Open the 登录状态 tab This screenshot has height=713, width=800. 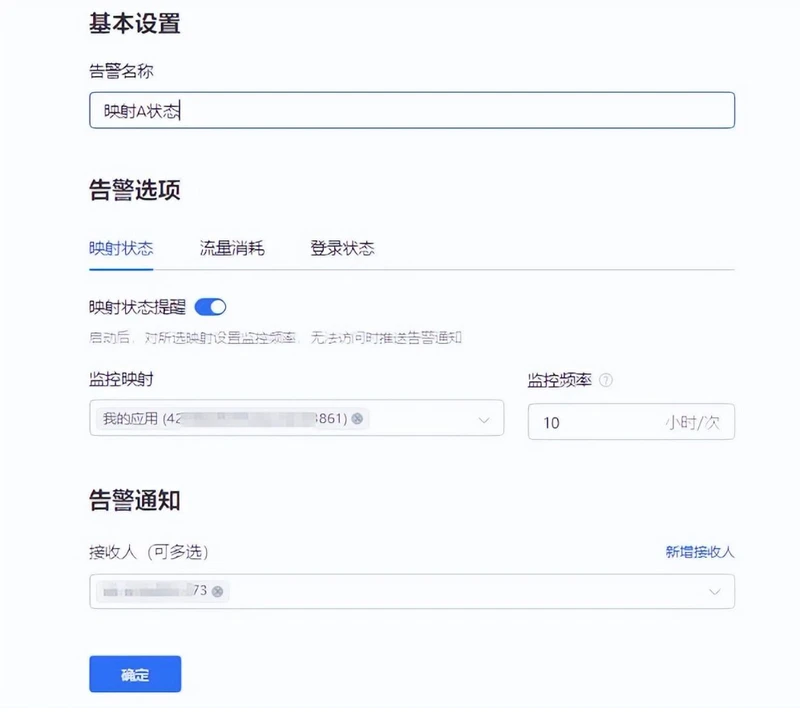click(342, 249)
